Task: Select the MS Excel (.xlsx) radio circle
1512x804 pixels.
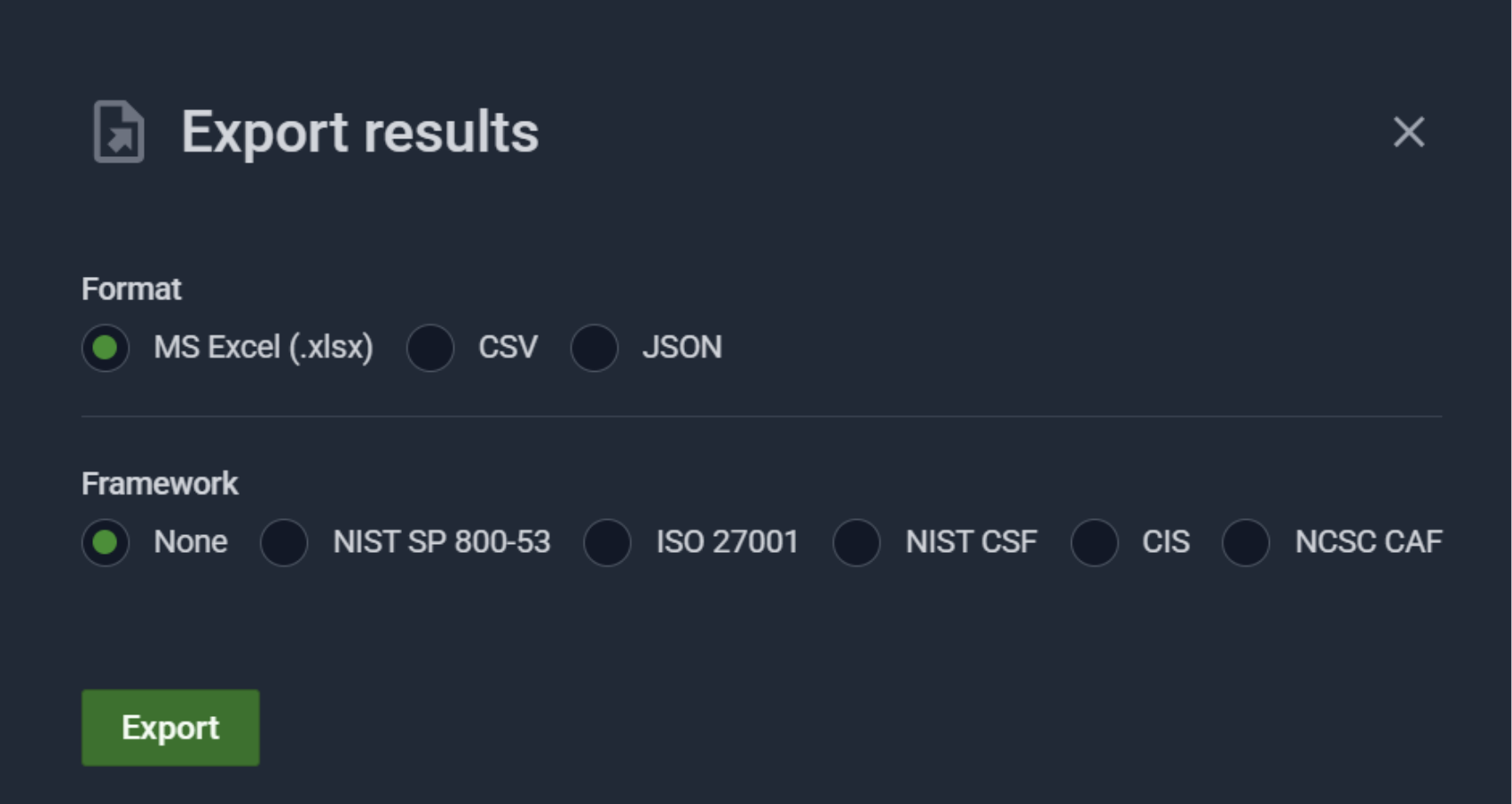Action: click(x=106, y=347)
